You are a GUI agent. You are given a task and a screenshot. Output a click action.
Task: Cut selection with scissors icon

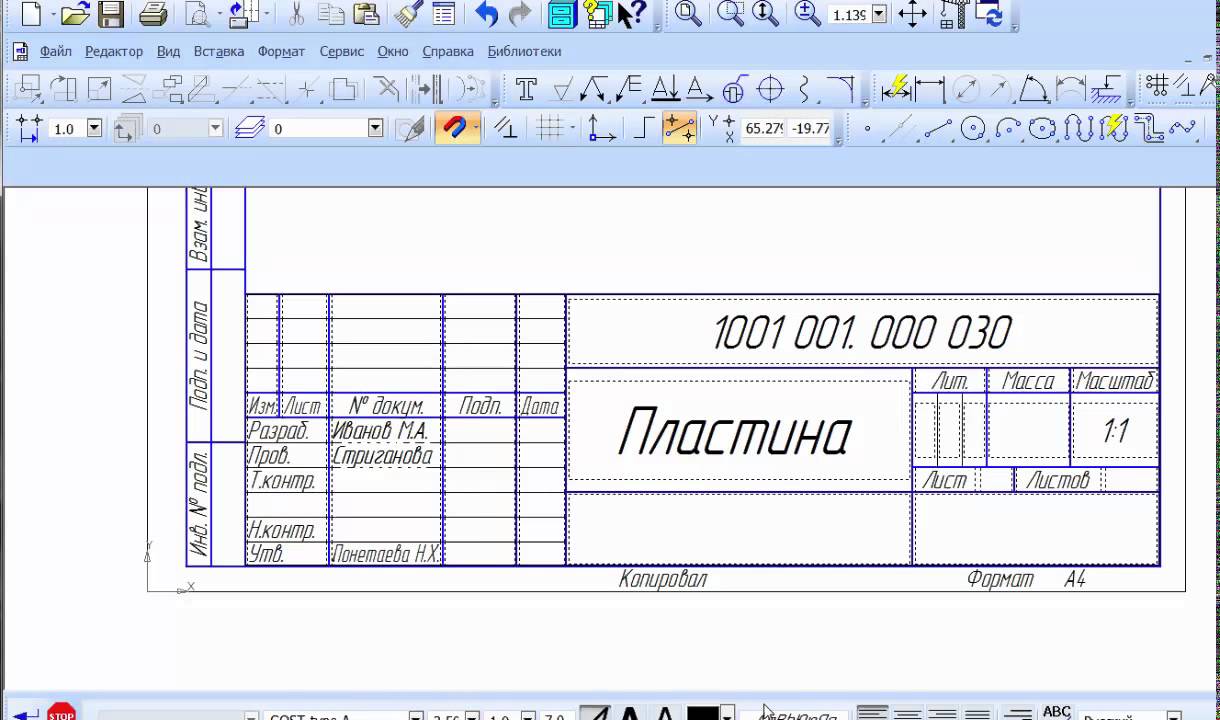(x=295, y=14)
